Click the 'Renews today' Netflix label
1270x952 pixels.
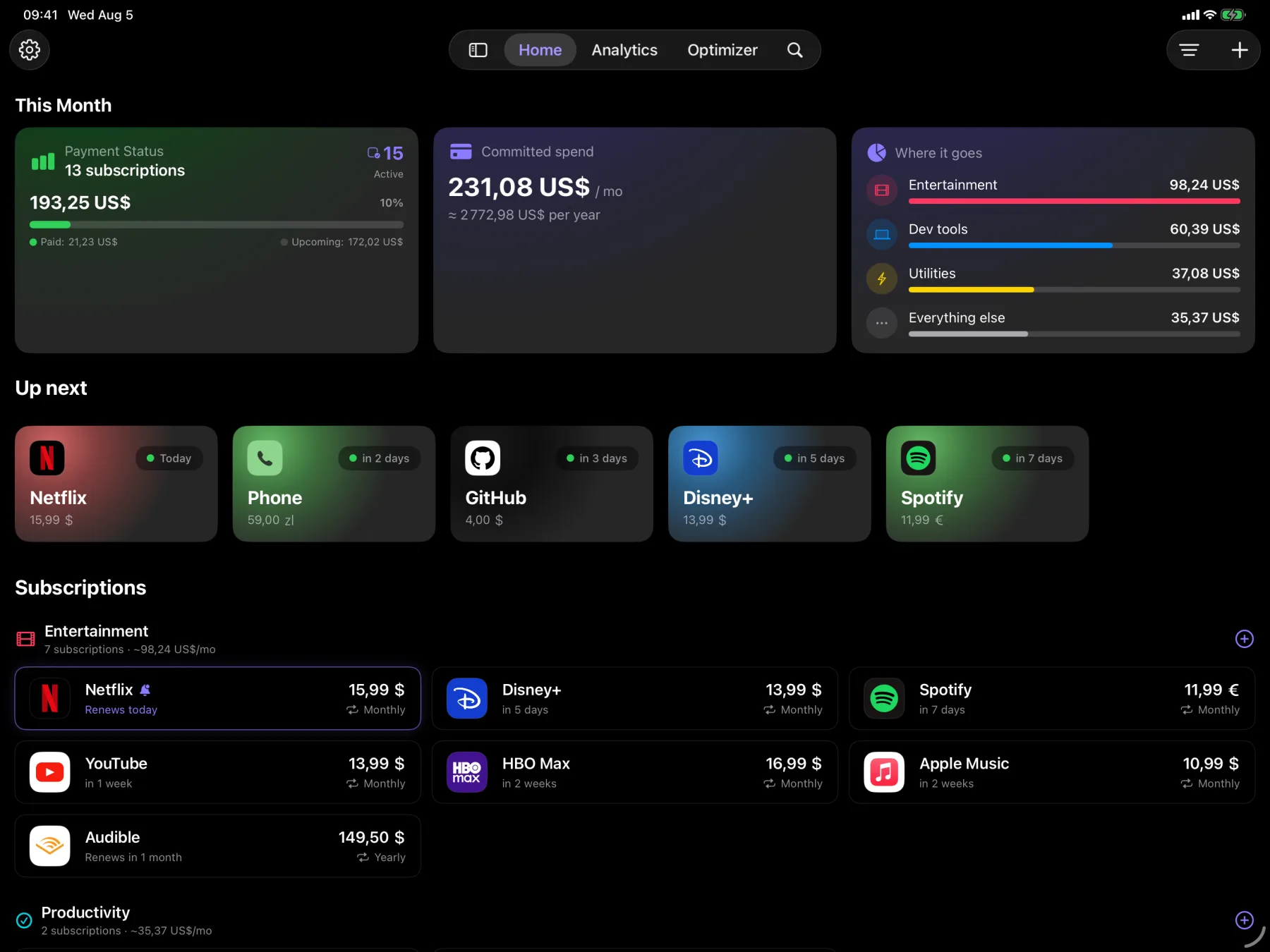pos(121,710)
